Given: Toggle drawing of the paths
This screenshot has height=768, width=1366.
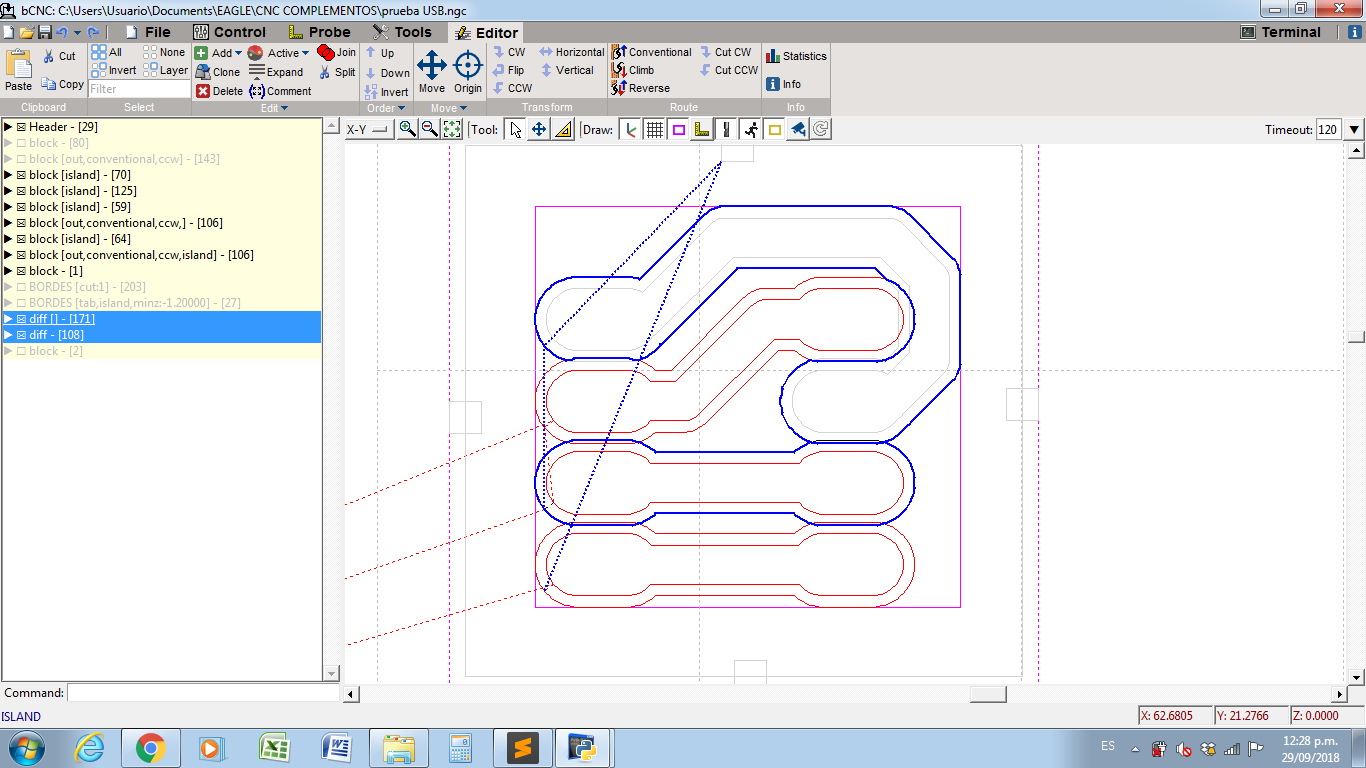Looking at the screenshot, I should pyautogui.click(x=726, y=129).
